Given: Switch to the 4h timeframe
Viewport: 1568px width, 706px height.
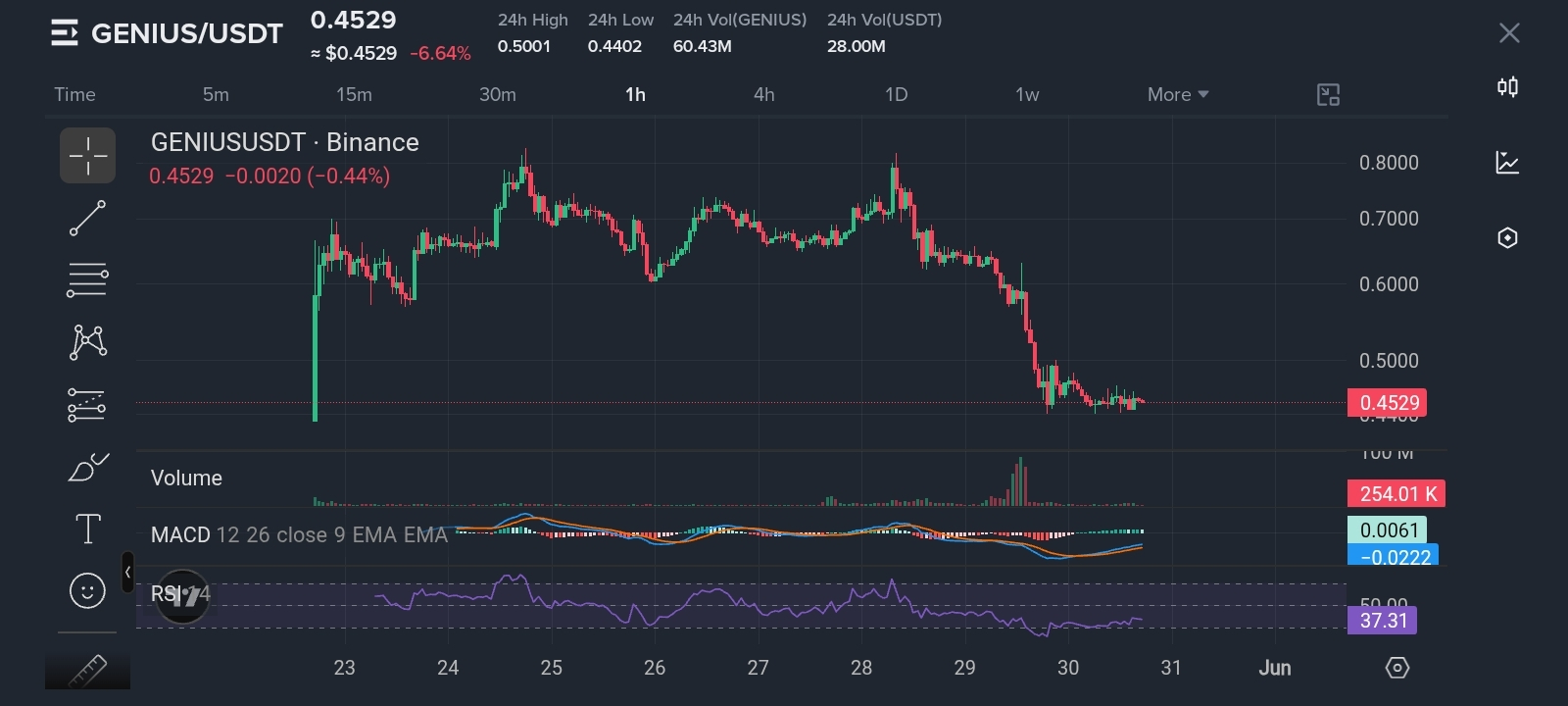Looking at the screenshot, I should tap(764, 95).
